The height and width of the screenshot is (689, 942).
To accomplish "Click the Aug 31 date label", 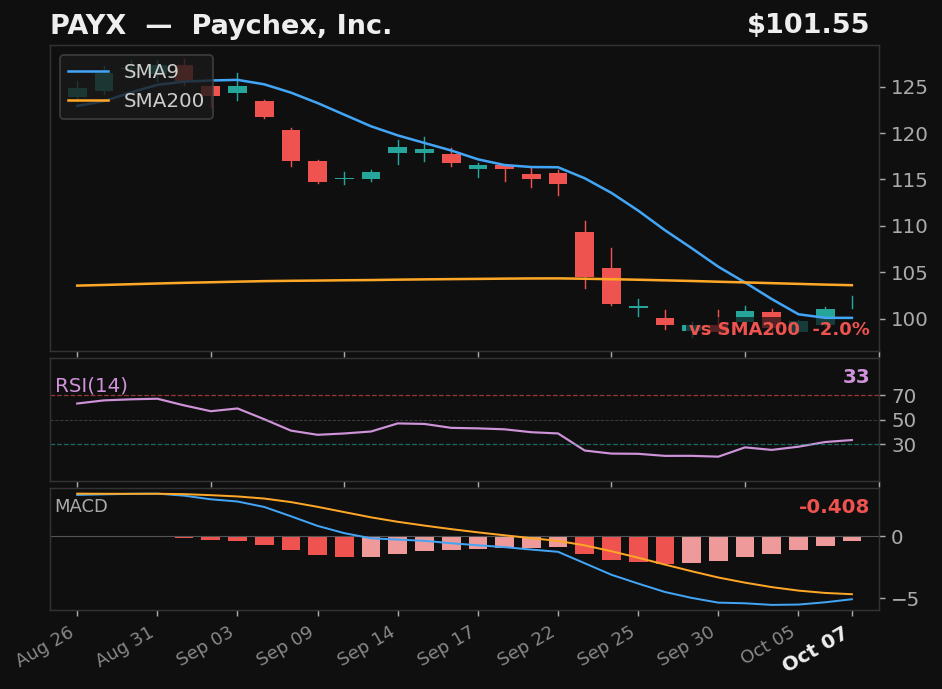I will tap(126, 645).
